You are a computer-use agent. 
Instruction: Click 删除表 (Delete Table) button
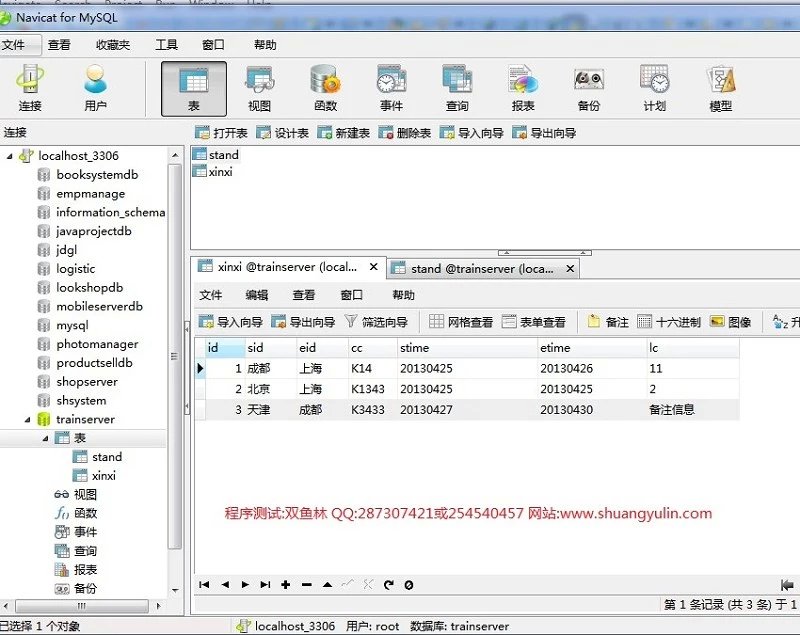(x=405, y=133)
